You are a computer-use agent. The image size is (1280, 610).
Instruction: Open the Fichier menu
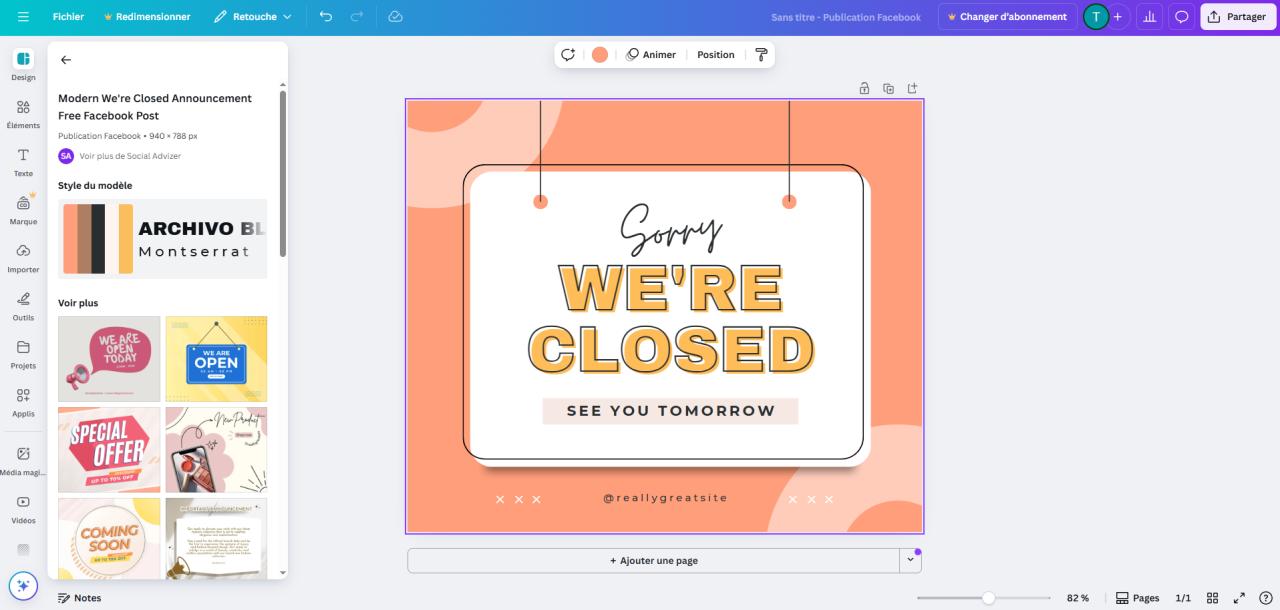tap(67, 16)
